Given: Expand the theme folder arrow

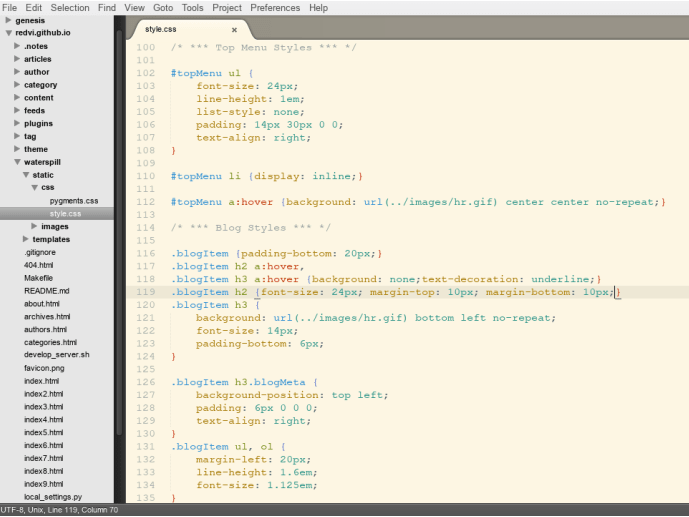Looking at the screenshot, I should pyautogui.click(x=17, y=149).
